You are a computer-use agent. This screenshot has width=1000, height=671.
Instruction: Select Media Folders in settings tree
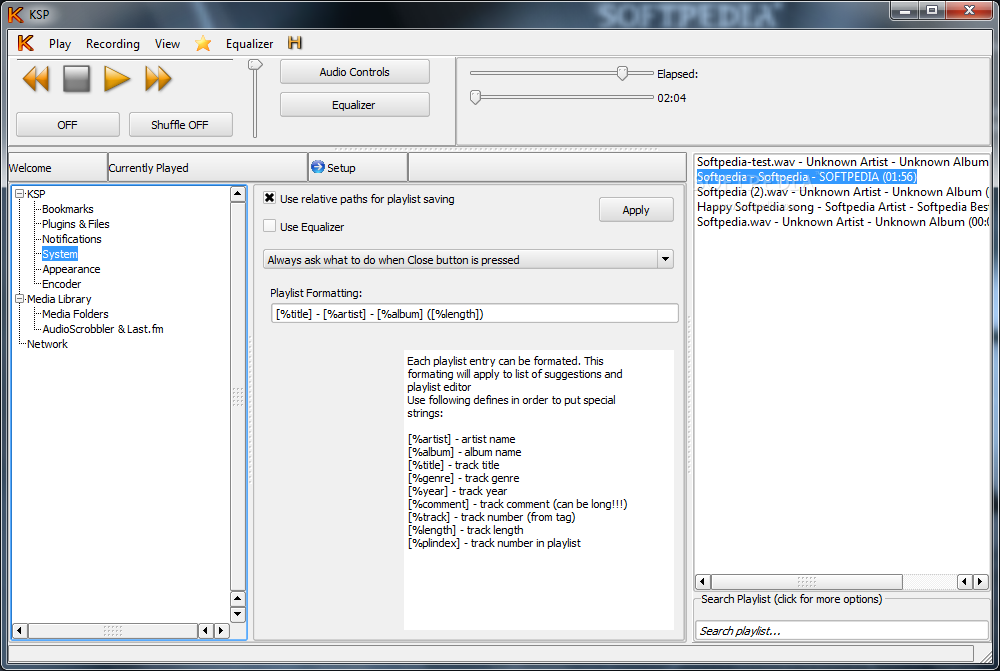75,314
